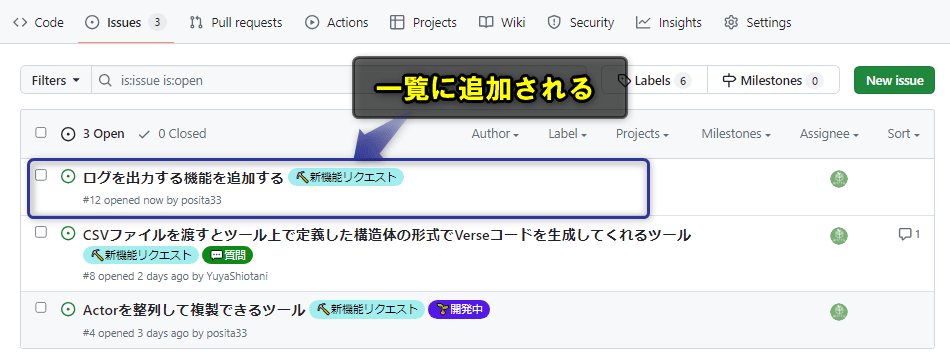Expand the Assignee filter dropdown
Screen dimensions: 950x364
point(829,134)
